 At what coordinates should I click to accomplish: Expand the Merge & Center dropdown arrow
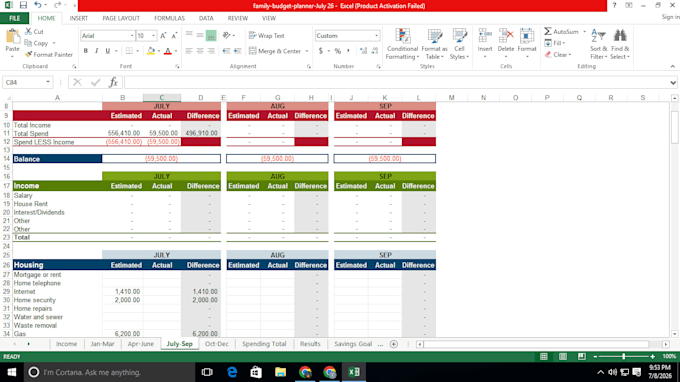tap(307, 51)
